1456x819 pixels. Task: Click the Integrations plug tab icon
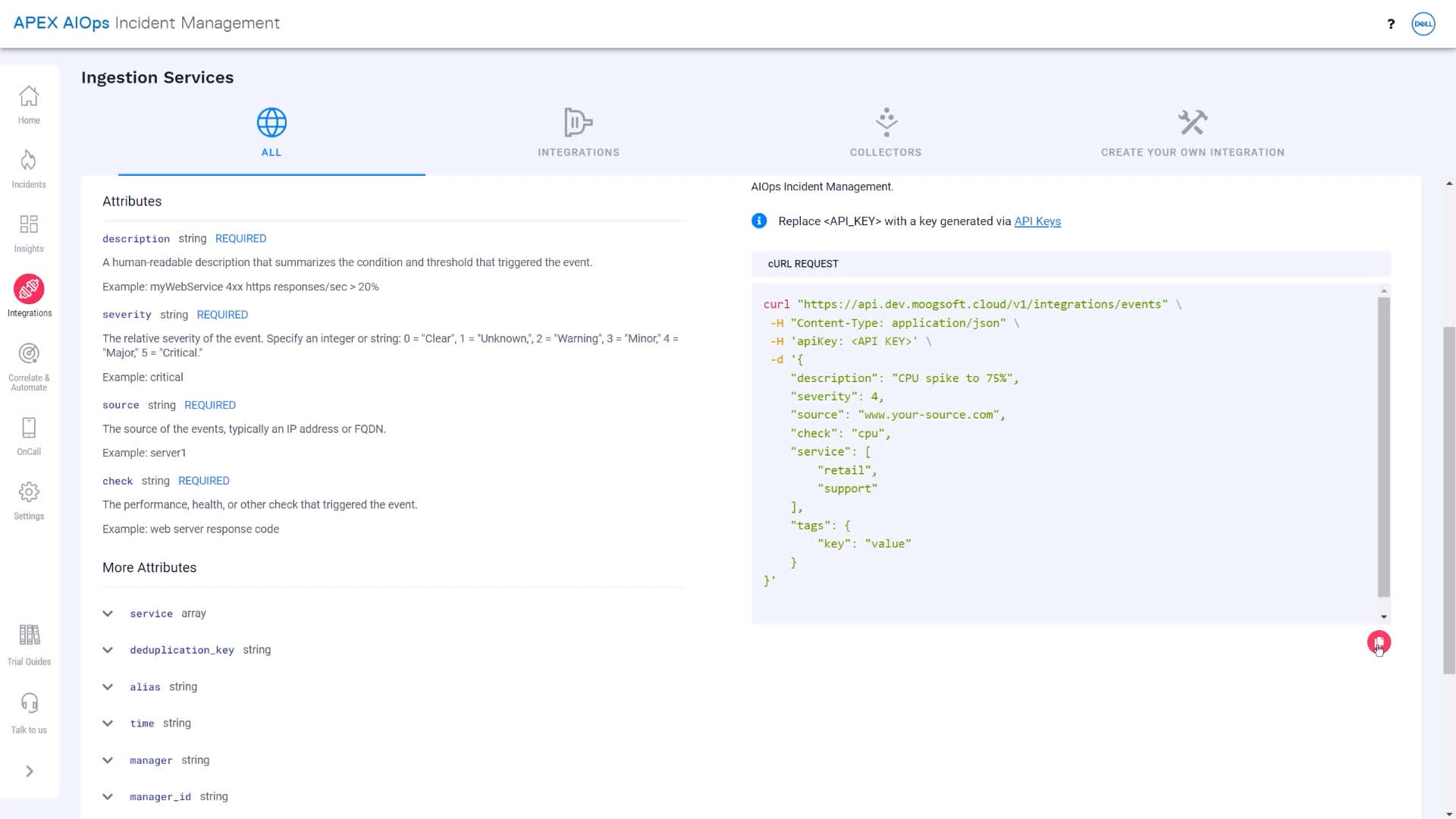(579, 122)
